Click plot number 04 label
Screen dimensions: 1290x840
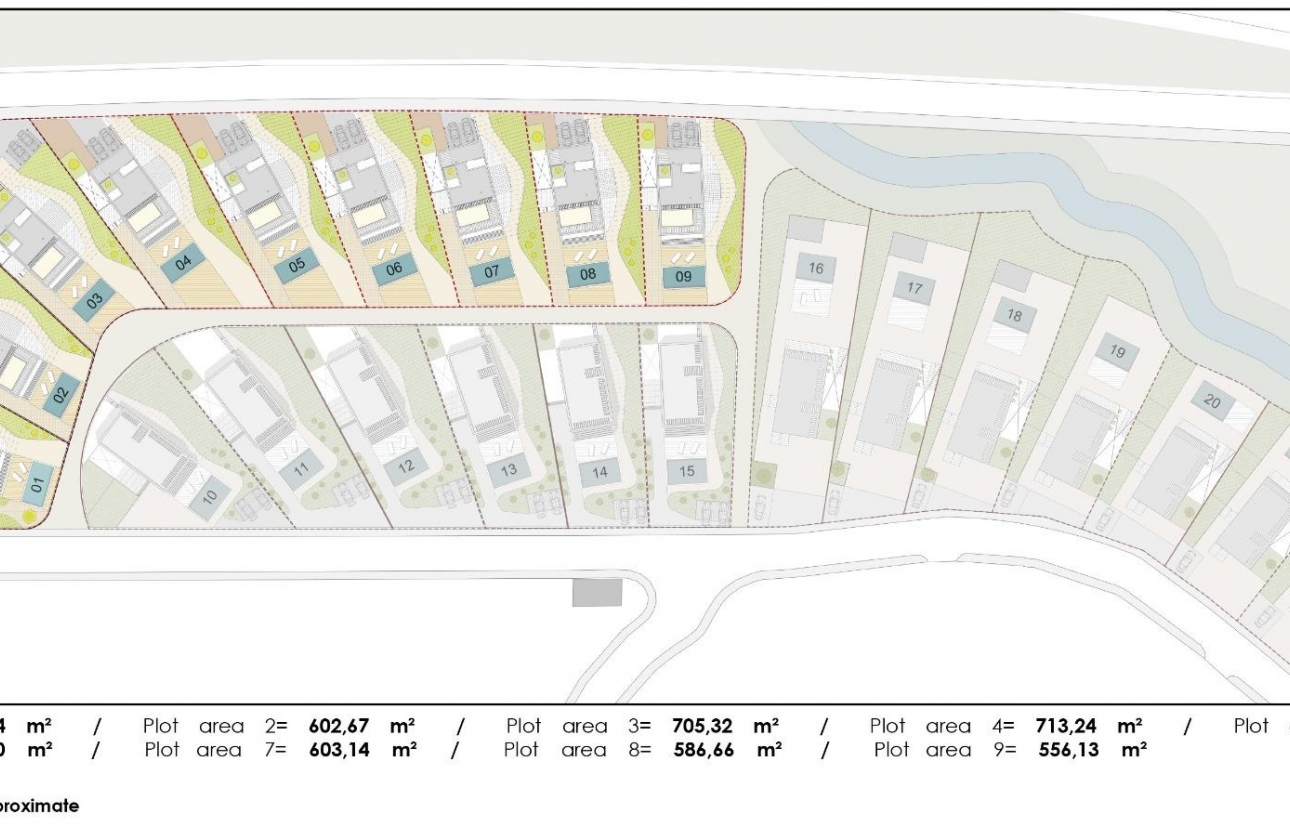click(x=183, y=265)
